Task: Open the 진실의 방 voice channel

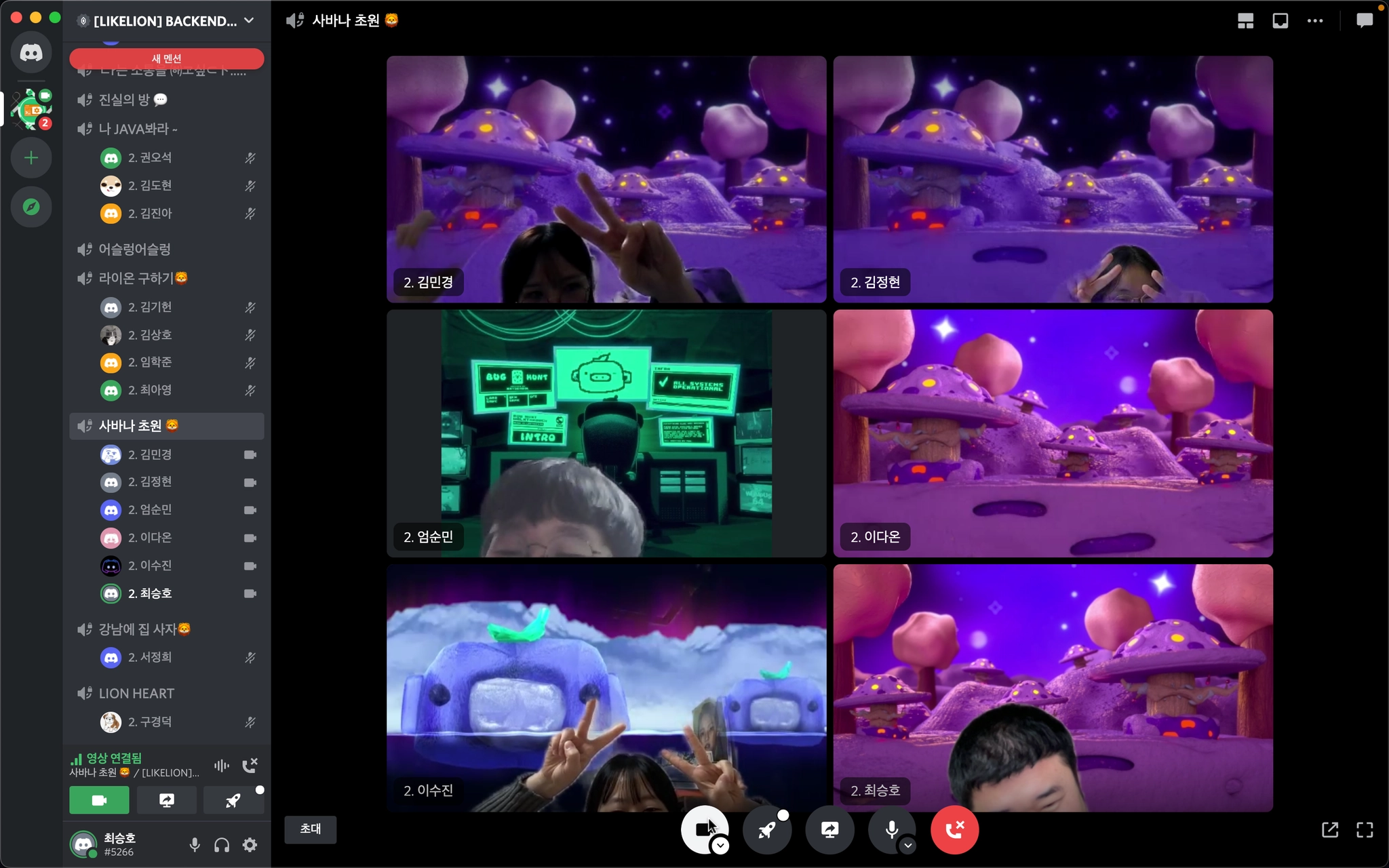Action: tap(124, 100)
